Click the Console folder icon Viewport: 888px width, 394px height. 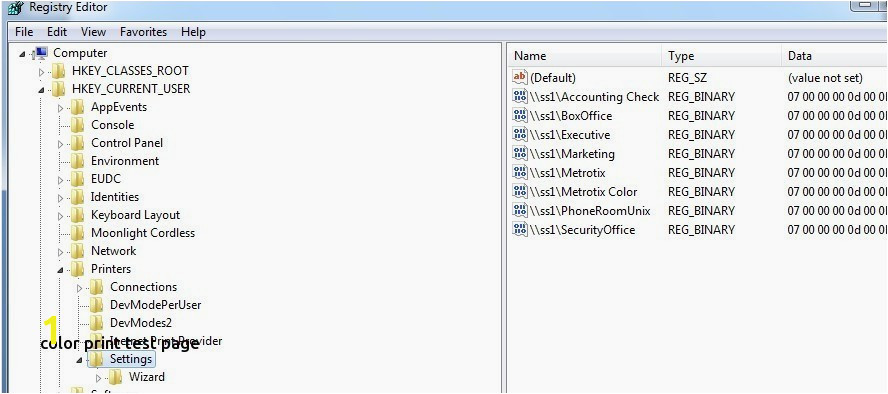pos(78,125)
